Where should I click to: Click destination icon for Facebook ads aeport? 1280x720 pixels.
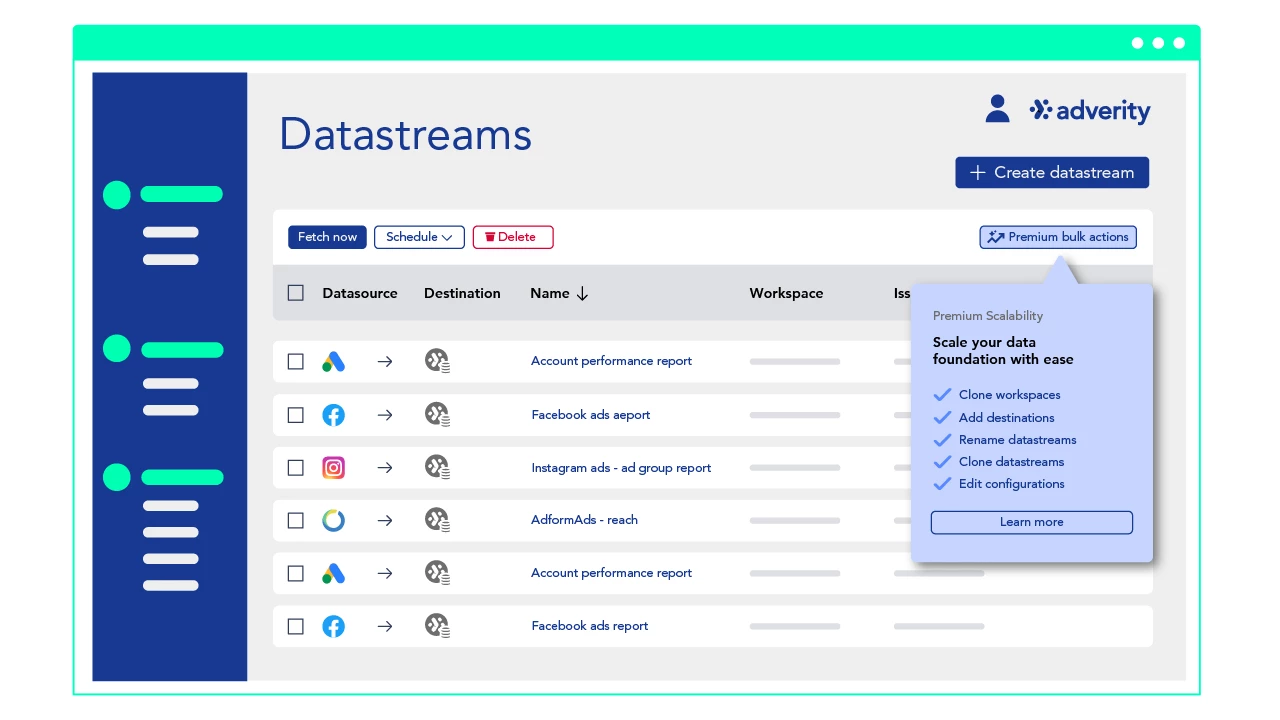click(437, 414)
